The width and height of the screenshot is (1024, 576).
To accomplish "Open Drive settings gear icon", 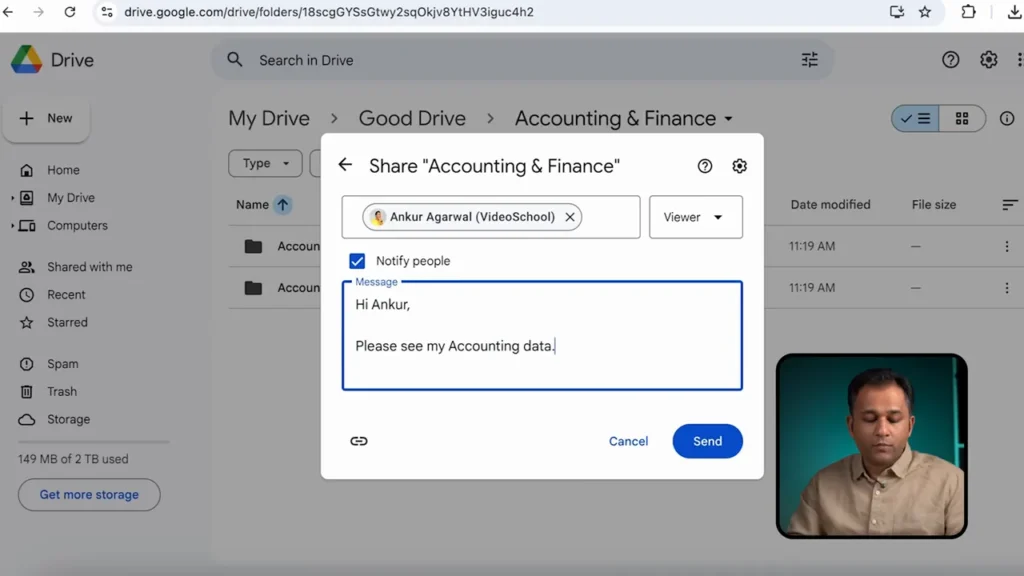I will click(x=988, y=60).
